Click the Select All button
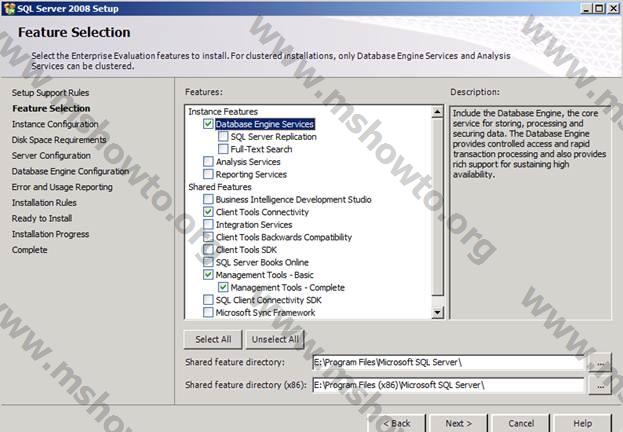The width and height of the screenshot is (623, 432). pos(213,339)
